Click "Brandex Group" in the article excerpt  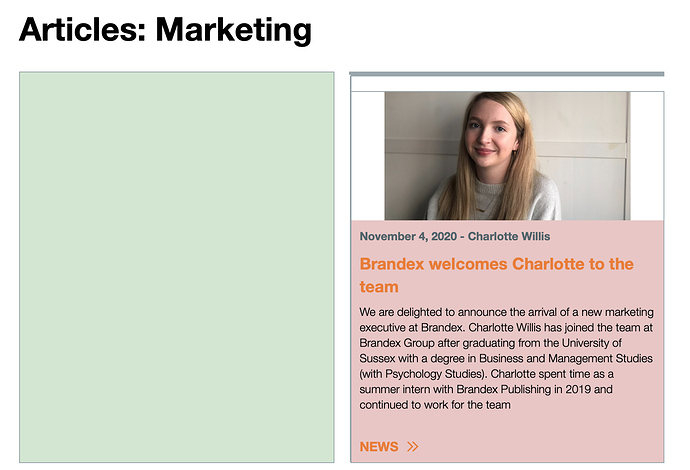[397, 342]
